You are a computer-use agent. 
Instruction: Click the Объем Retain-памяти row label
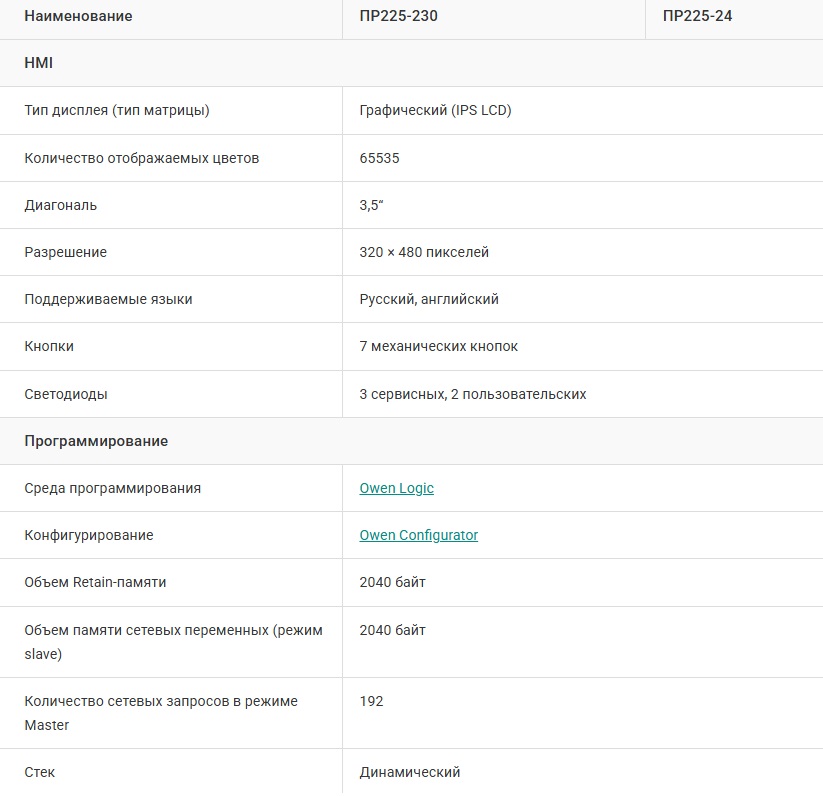(x=95, y=582)
